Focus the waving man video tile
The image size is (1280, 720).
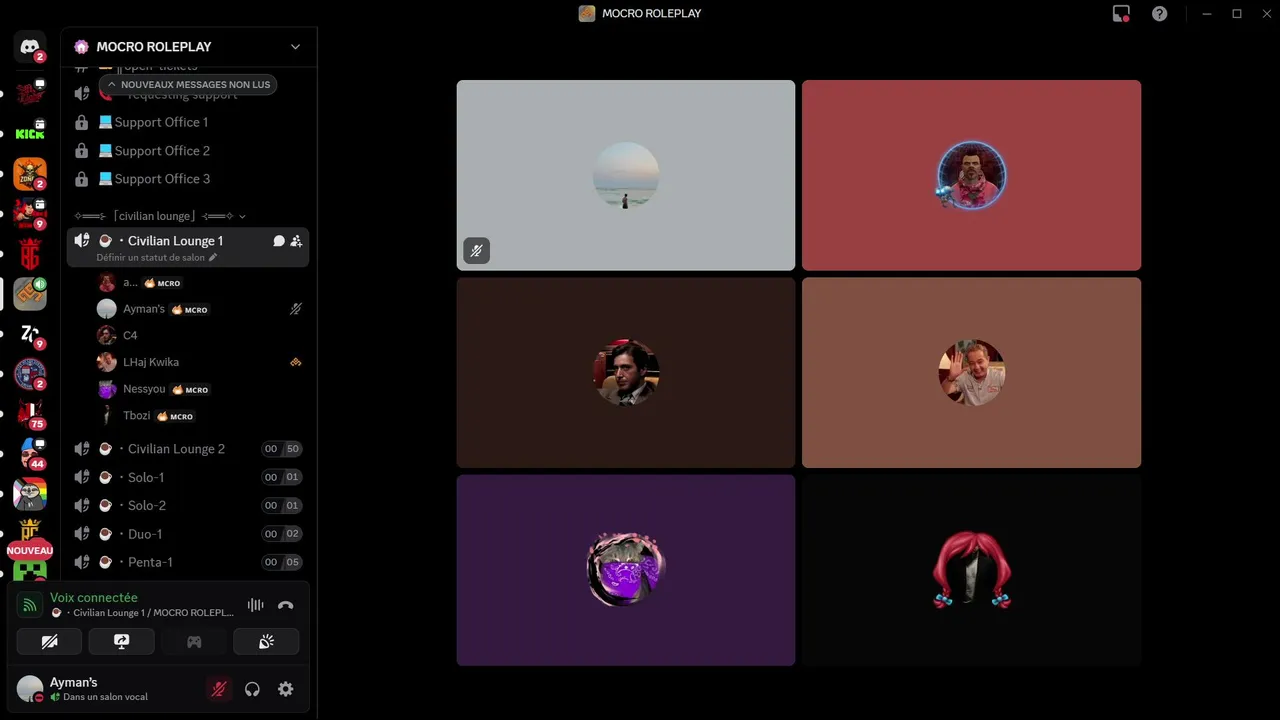tap(971, 372)
